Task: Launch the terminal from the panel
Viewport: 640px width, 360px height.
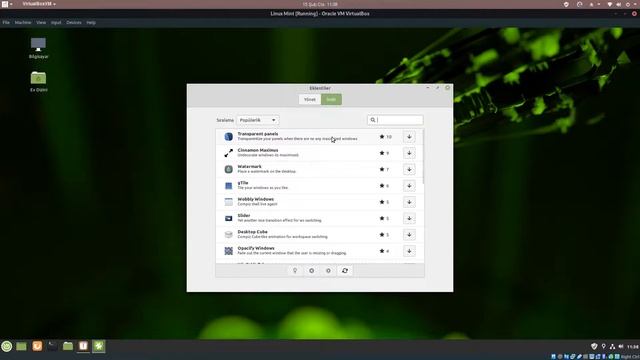Action: (x=52, y=347)
